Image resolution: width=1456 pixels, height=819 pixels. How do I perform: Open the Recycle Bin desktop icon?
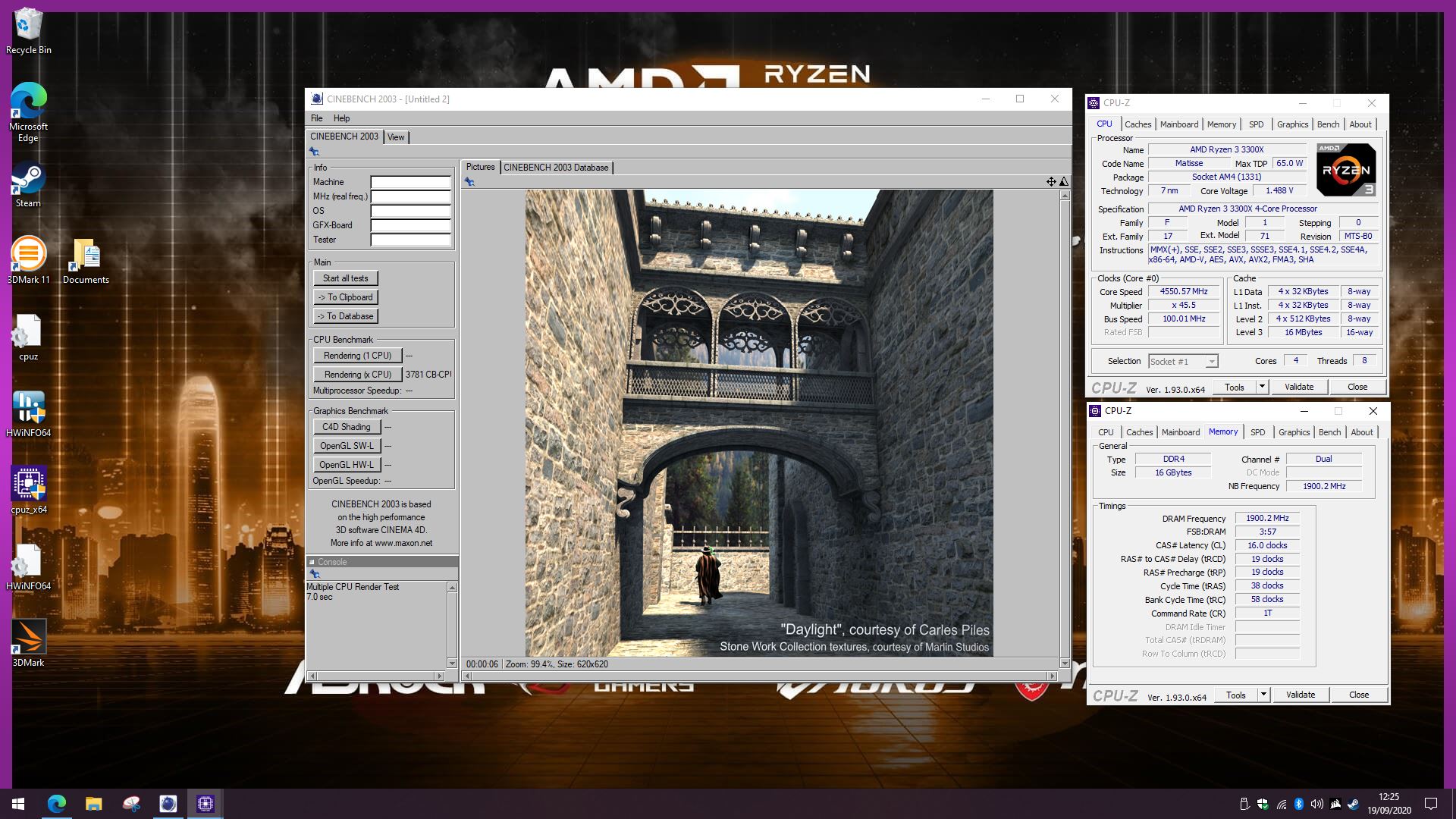pos(28,31)
